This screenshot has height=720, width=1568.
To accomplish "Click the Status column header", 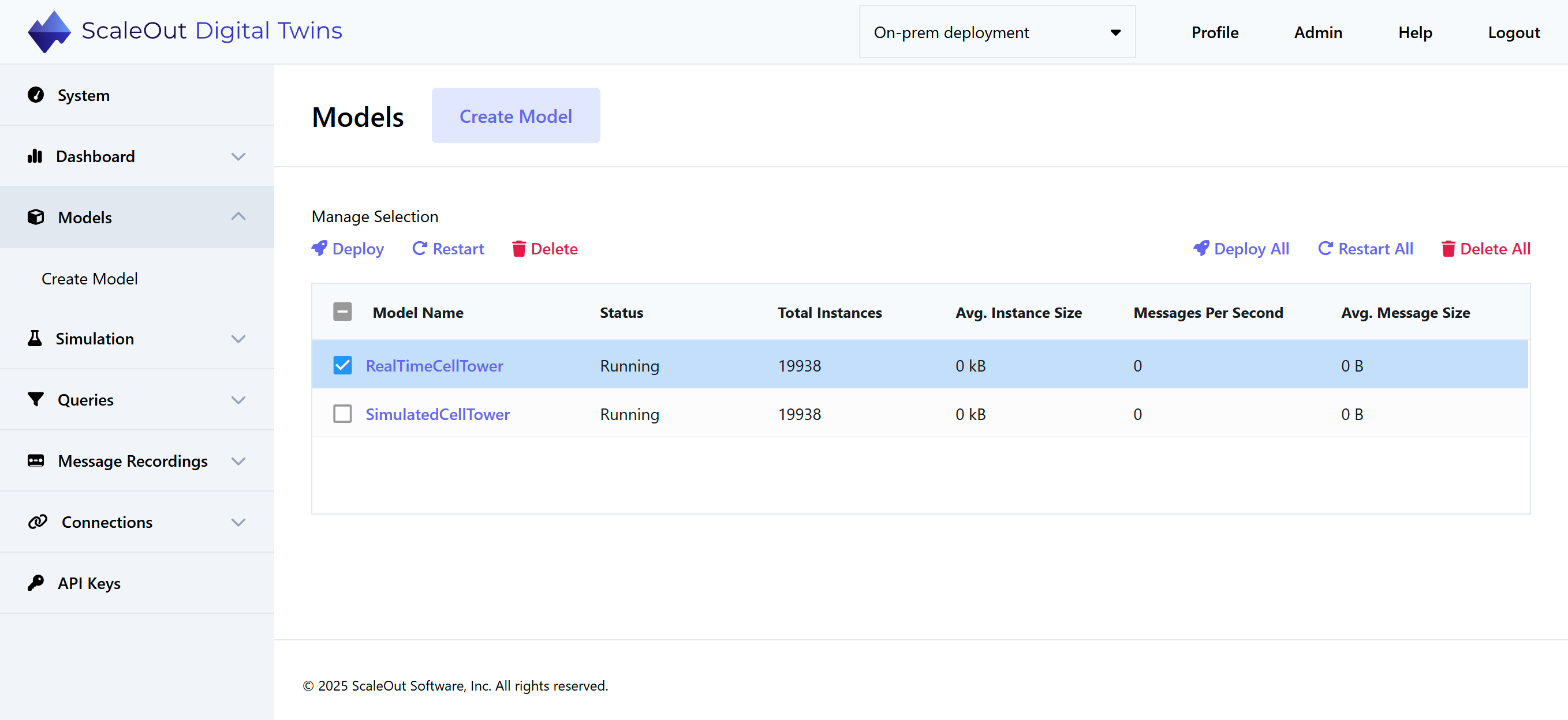I will tap(621, 313).
